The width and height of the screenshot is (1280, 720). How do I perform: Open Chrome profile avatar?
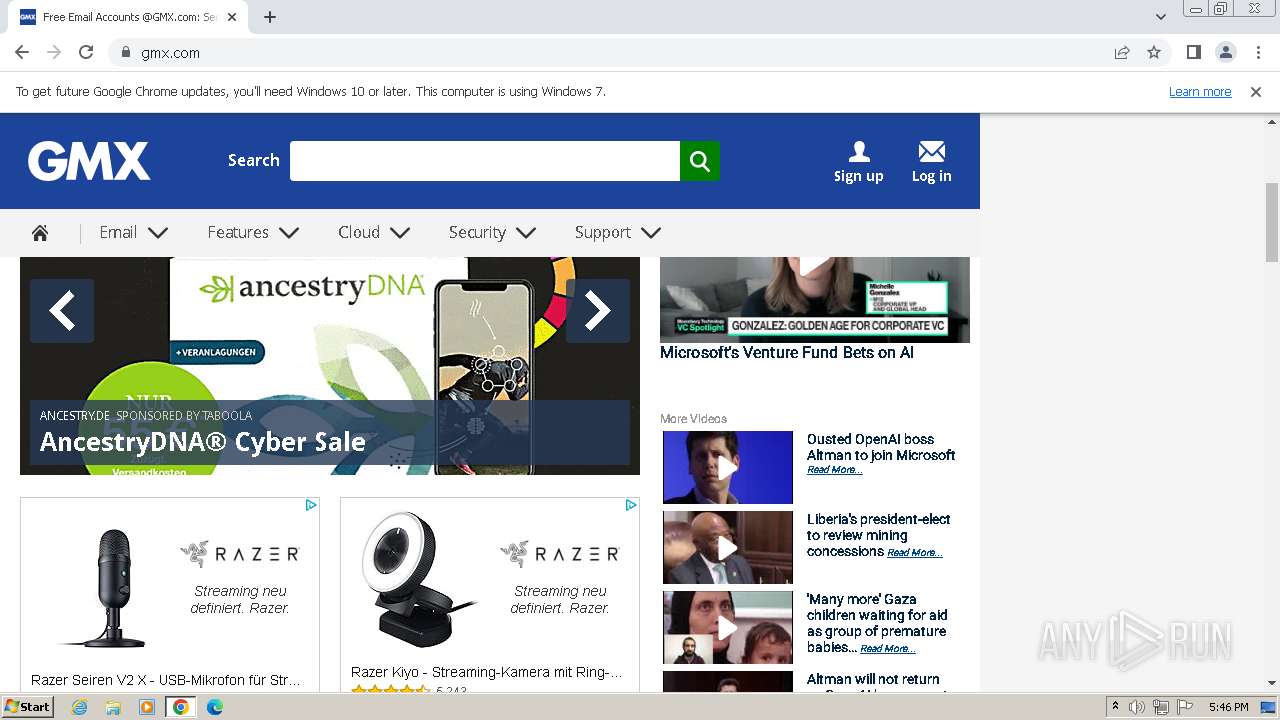click(1225, 52)
